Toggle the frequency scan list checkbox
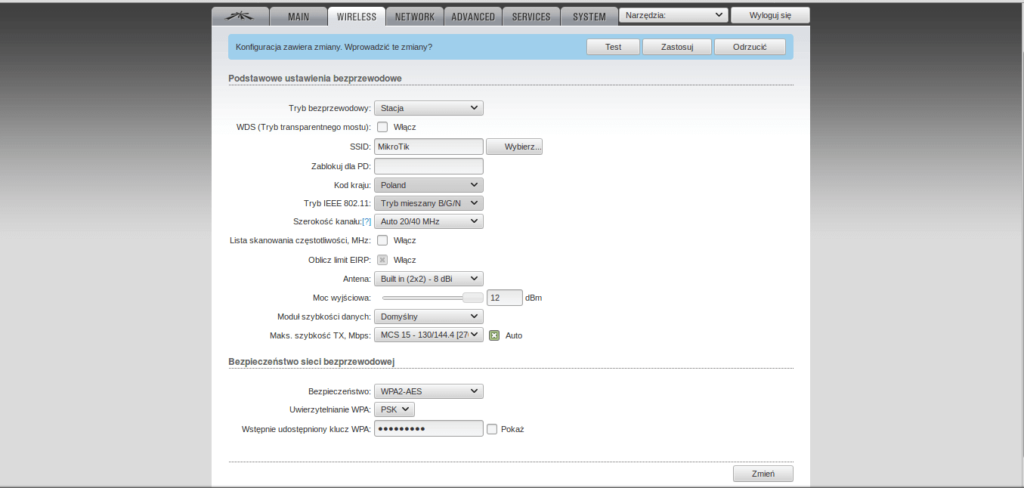This screenshot has height=488, width=1024. [382, 240]
